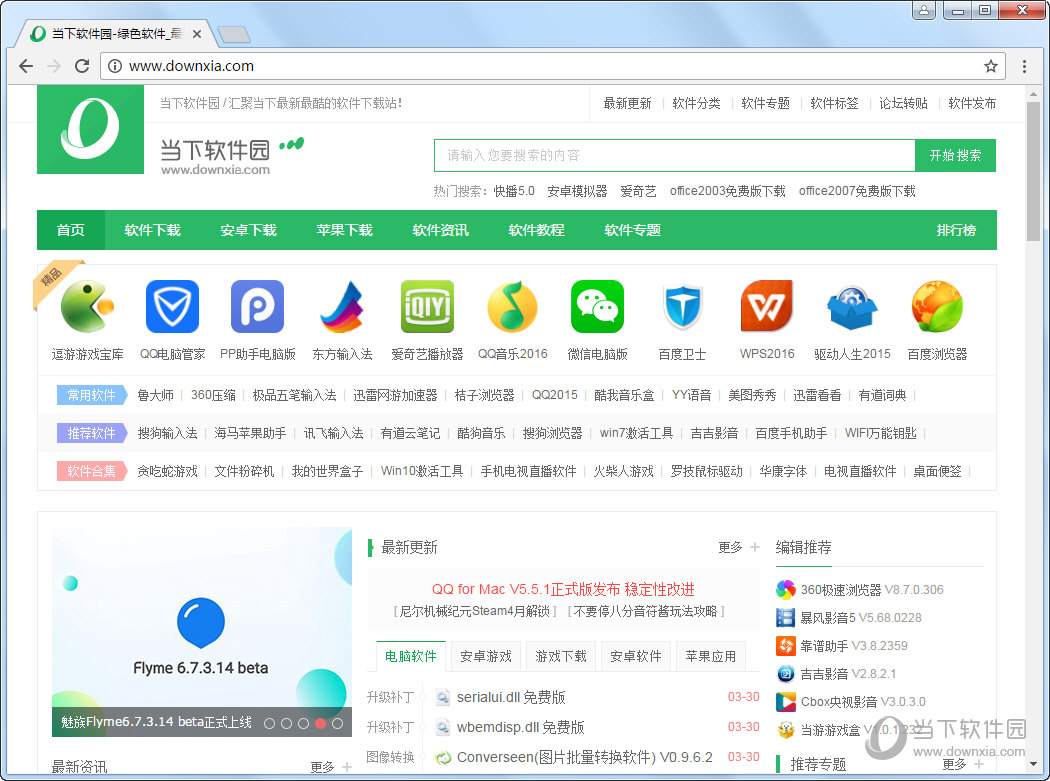Image resolution: width=1050 pixels, height=781 pixels.
Task: Click the browser back arrow
Action: click(x=25, y=66)
